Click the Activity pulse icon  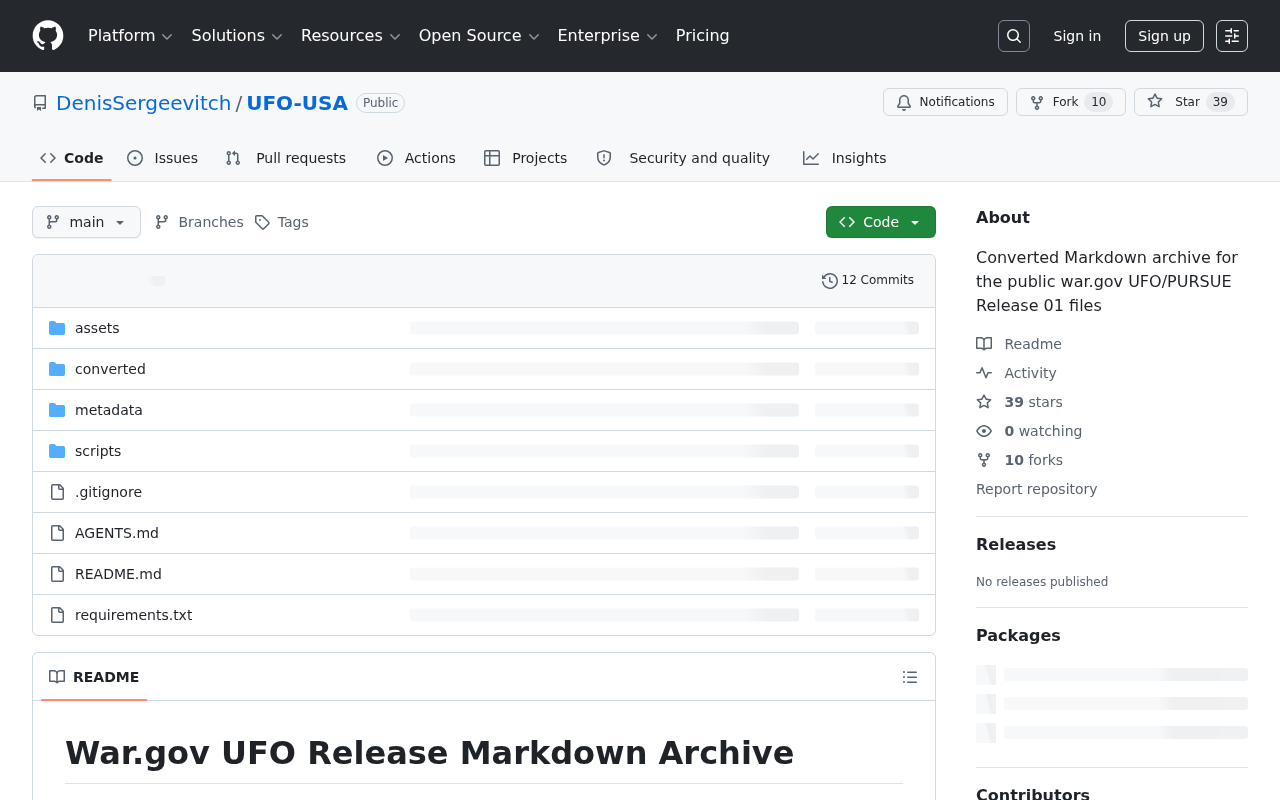coord(984,373)
